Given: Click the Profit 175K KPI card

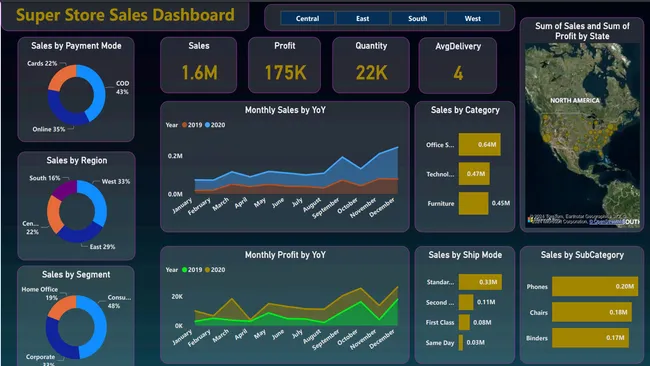Looking at the screenshot, I should [x=284, y=65].
